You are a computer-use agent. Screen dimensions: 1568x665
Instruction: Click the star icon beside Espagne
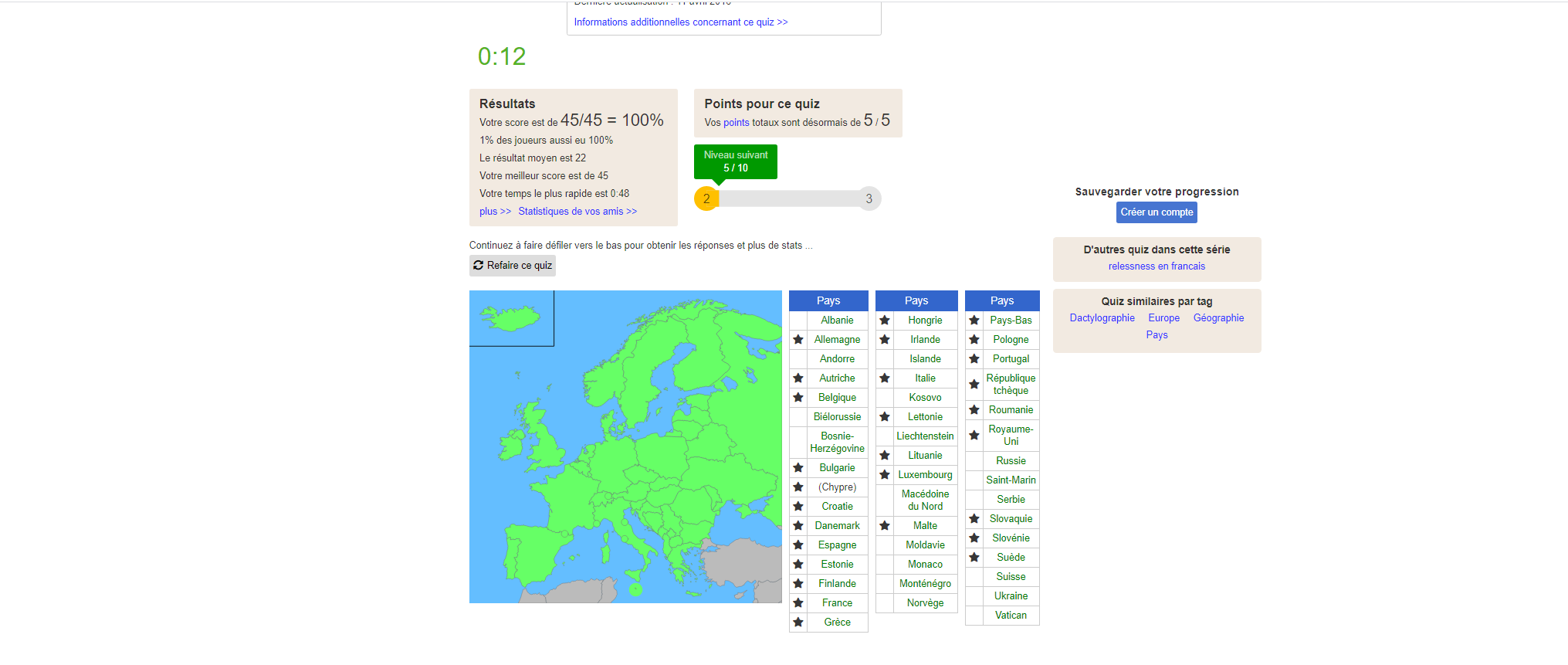pos(798,545)
